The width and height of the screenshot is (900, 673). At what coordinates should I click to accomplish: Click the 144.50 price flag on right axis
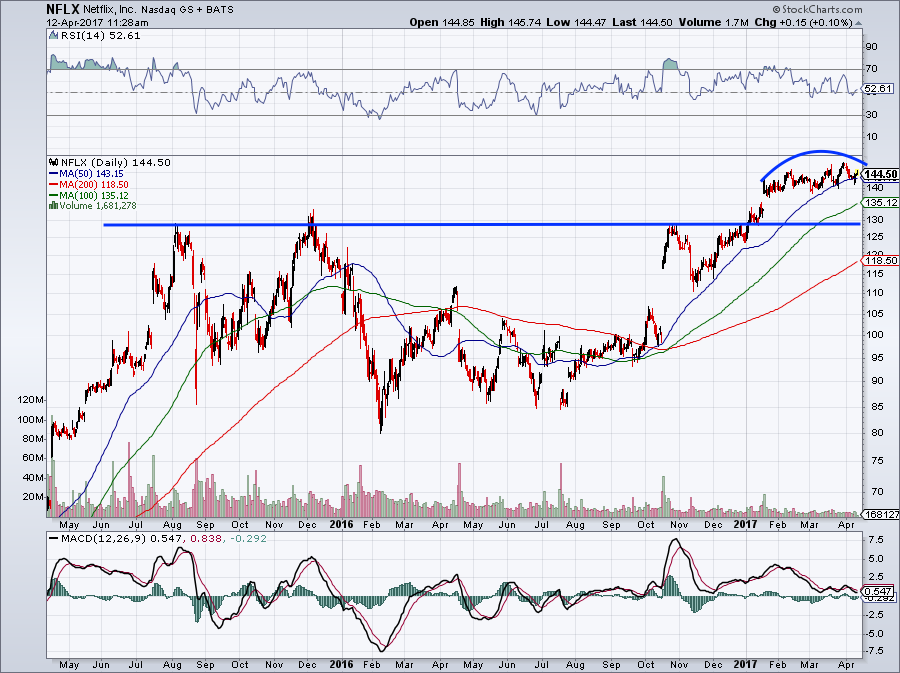[x=880, y=174]
